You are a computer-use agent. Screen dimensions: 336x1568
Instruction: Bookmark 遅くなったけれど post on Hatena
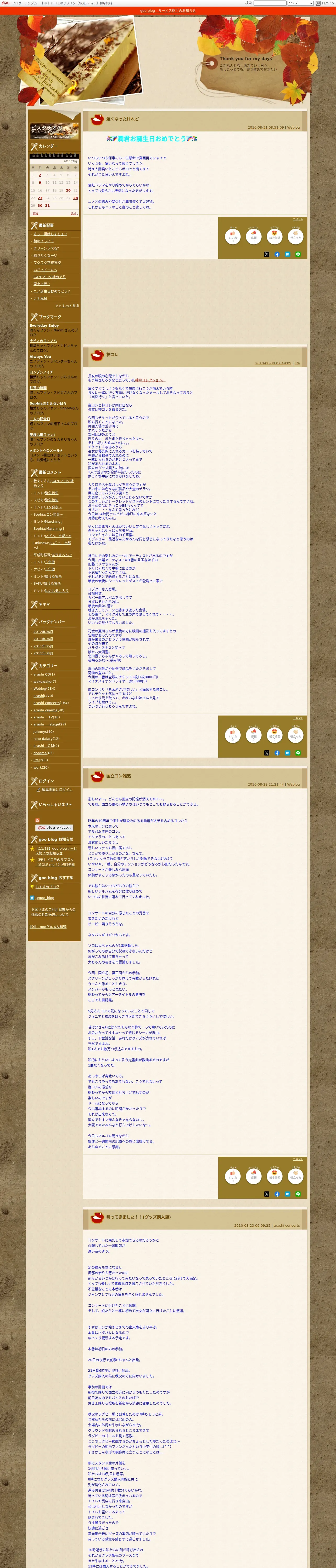[x=287, y=255]
